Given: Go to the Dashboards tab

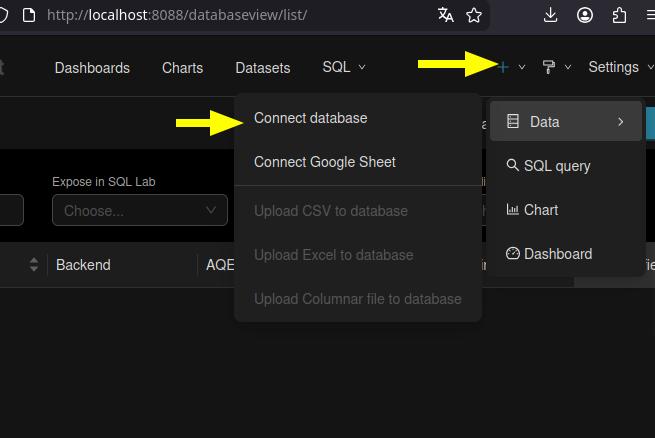Looking at the screenshot, I should [x=92, y=68].
